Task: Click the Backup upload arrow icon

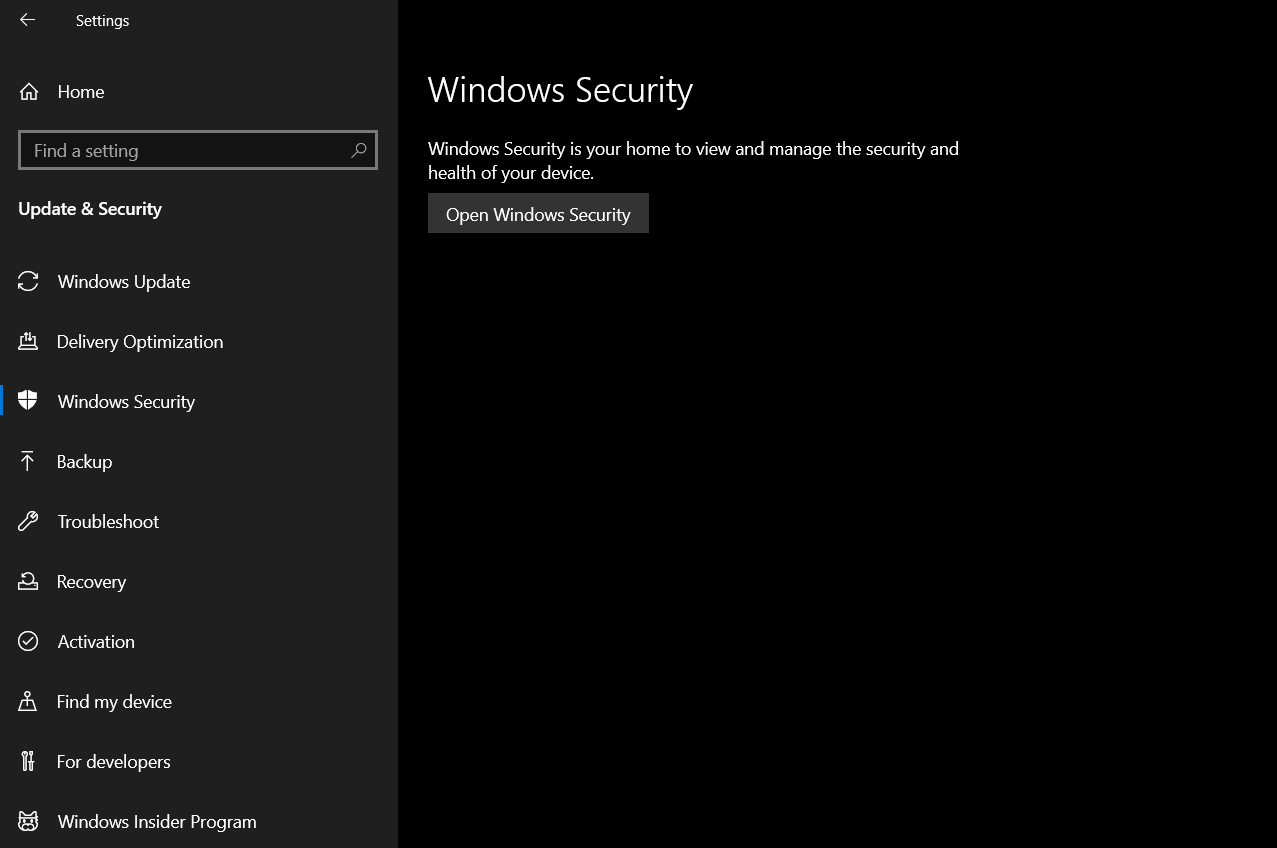Action: [x=28, y=461]
